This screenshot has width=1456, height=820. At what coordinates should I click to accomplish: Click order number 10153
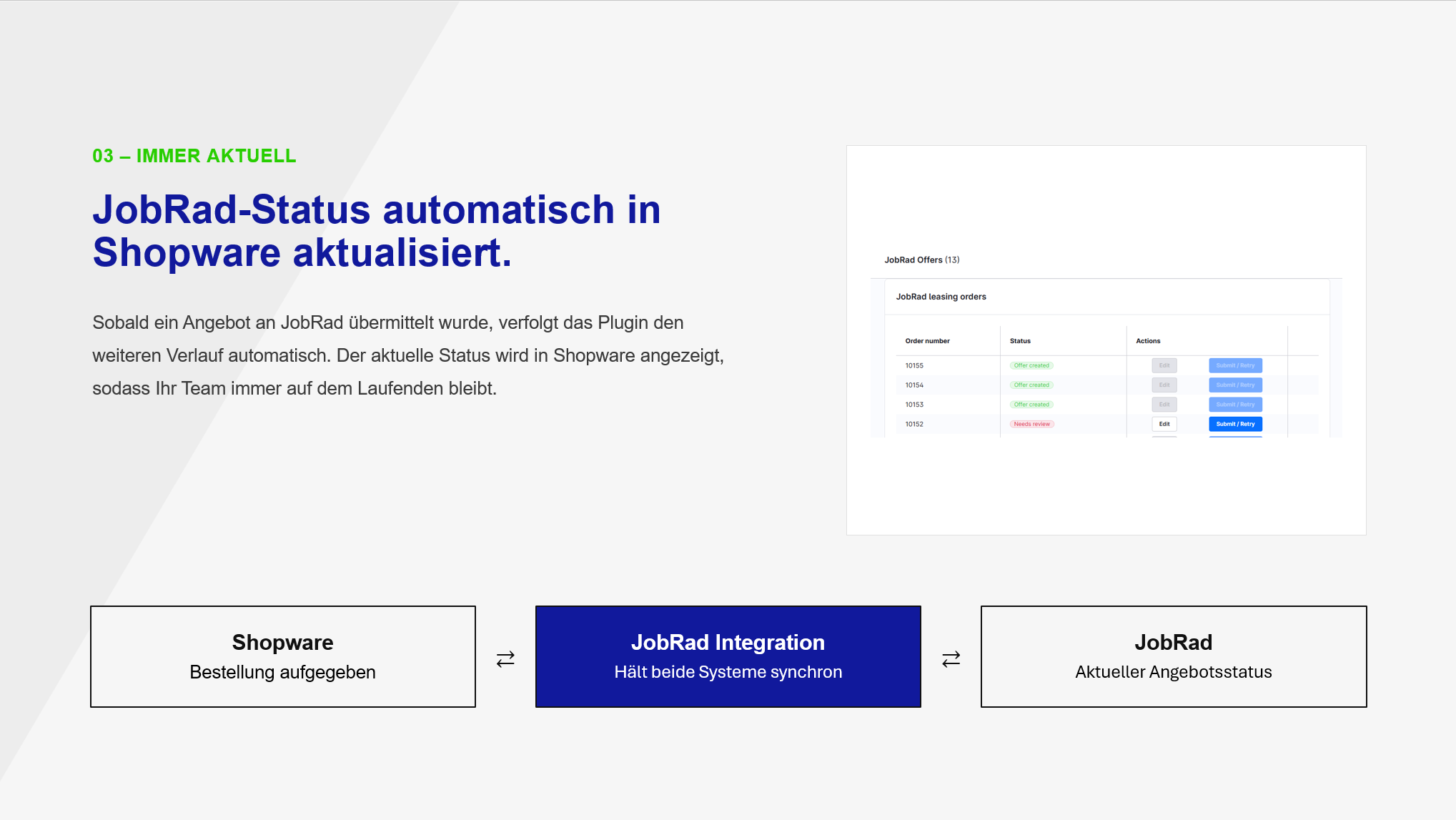pyautogui.click(x=914, y=405)
